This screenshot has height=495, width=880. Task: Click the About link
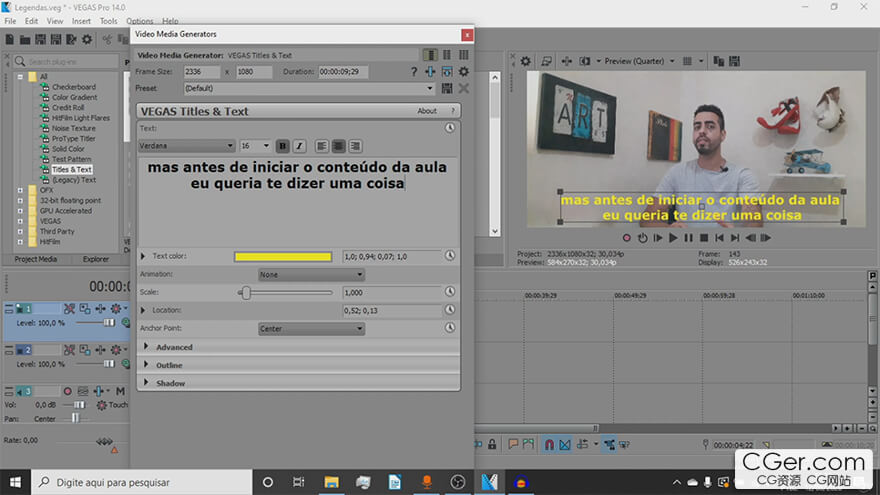[427, 111]
